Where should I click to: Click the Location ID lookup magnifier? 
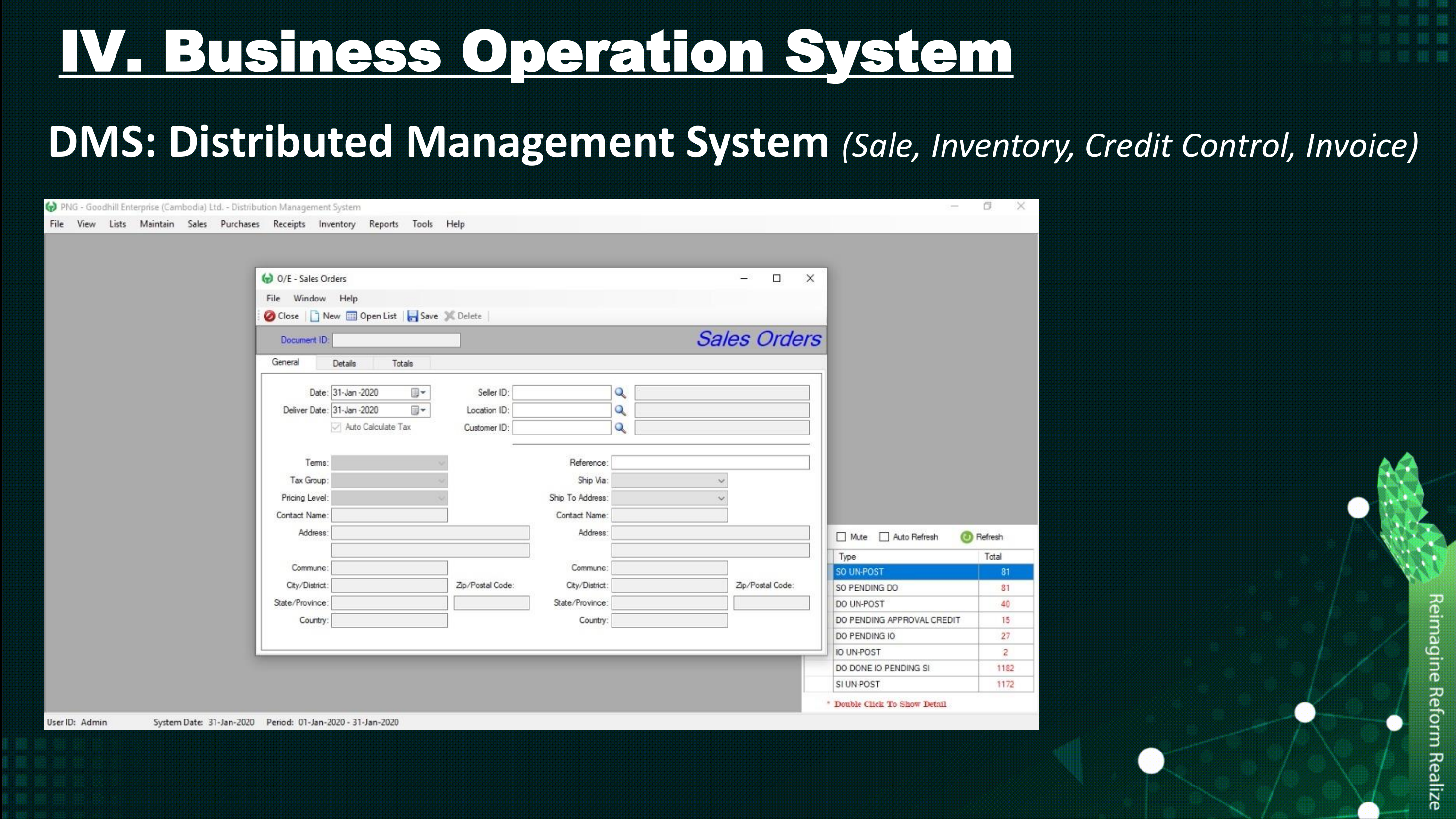[620, 410]
